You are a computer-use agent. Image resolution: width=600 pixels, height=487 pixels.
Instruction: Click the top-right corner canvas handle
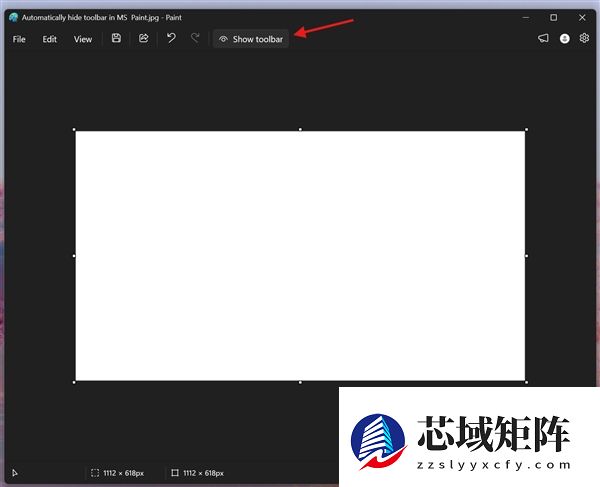coord(527,129)
